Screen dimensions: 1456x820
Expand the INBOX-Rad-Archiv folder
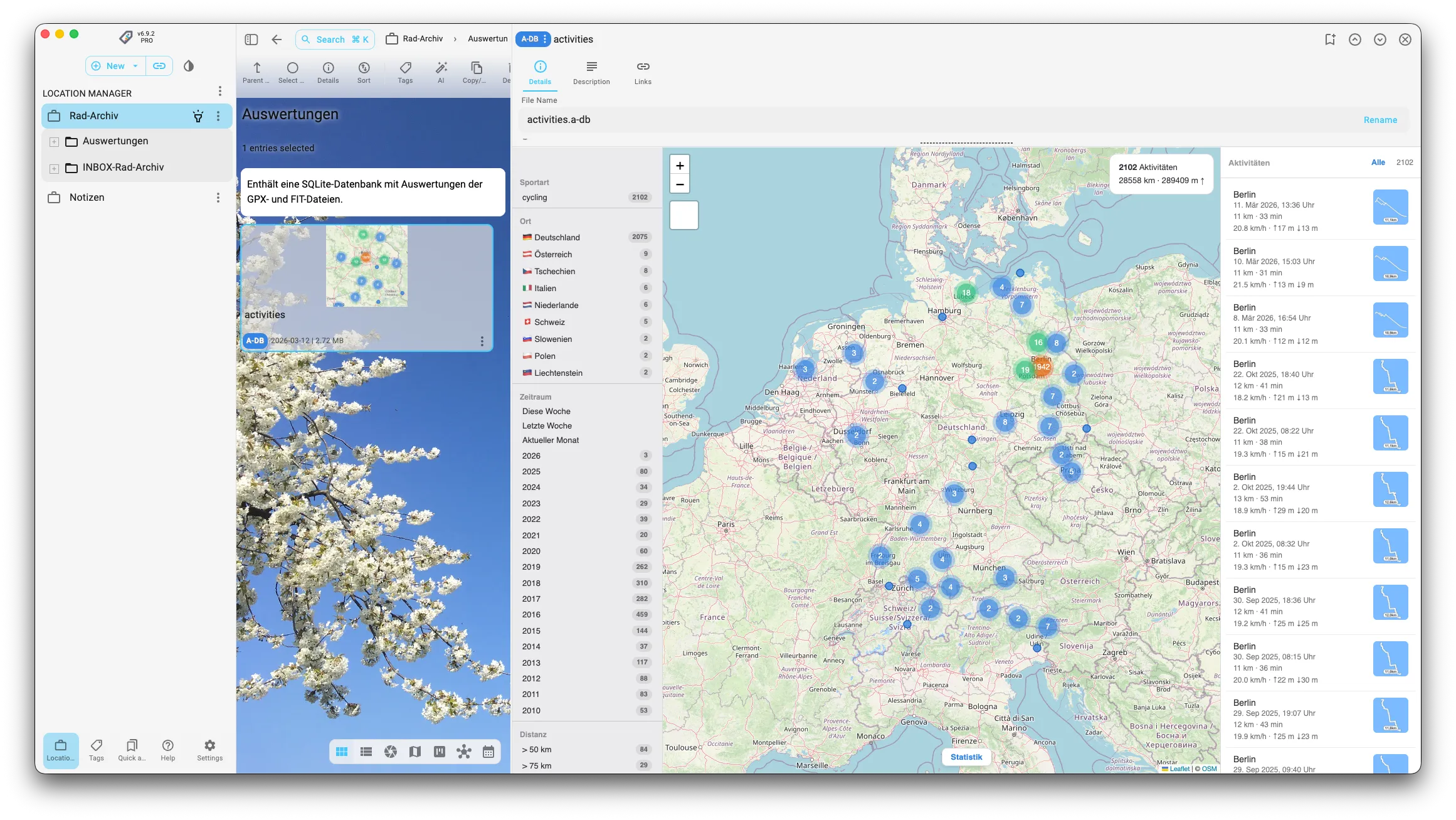coord(54,168)
